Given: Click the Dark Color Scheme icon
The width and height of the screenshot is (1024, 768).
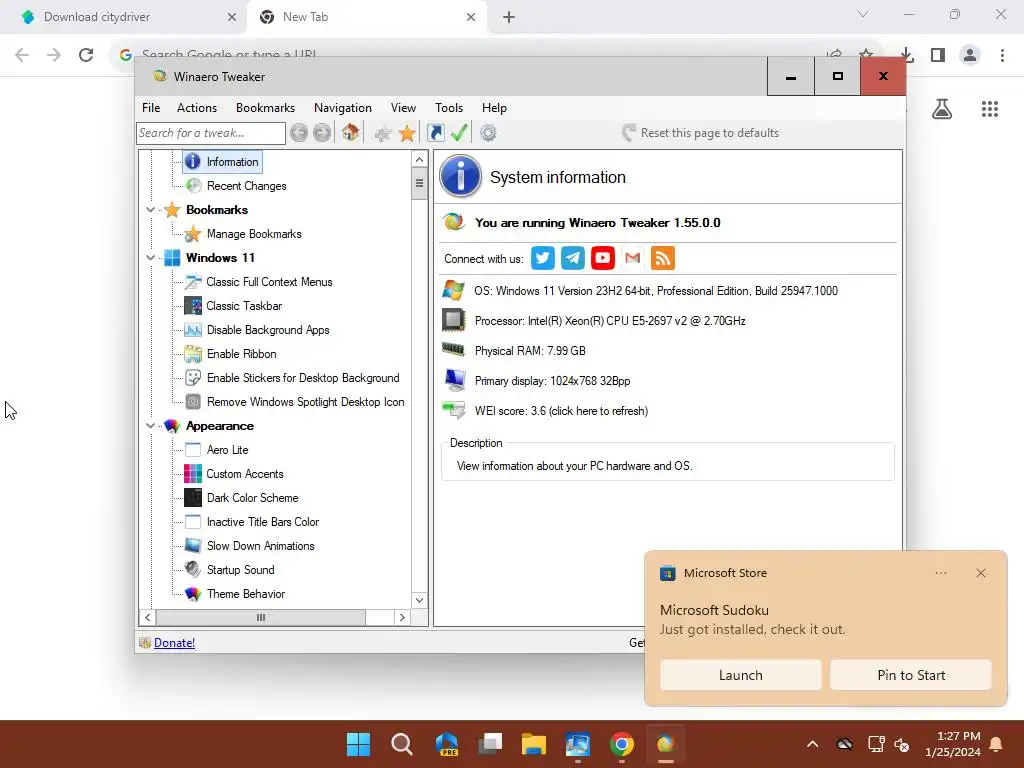Looking at the screenshot, I should tap(193, 498).
